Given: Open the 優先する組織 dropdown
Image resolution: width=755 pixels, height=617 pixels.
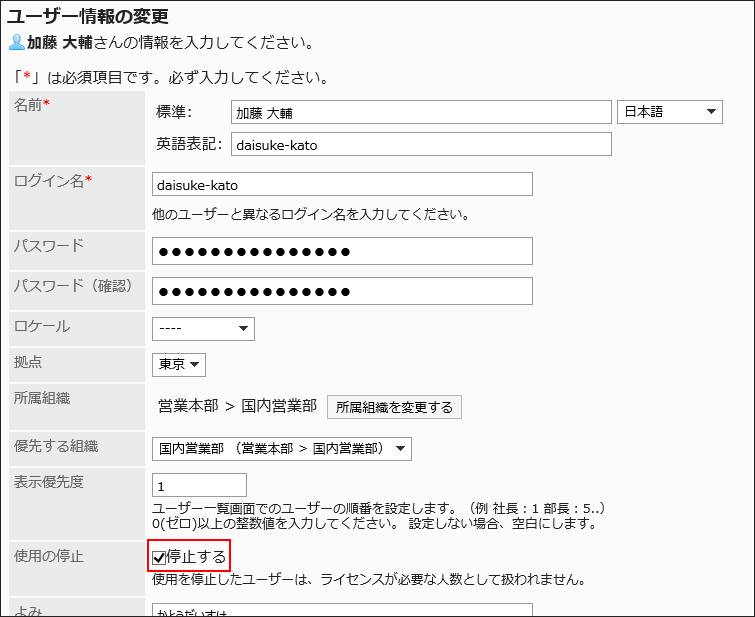Looking at the screenshot, I should coord(282,449).
